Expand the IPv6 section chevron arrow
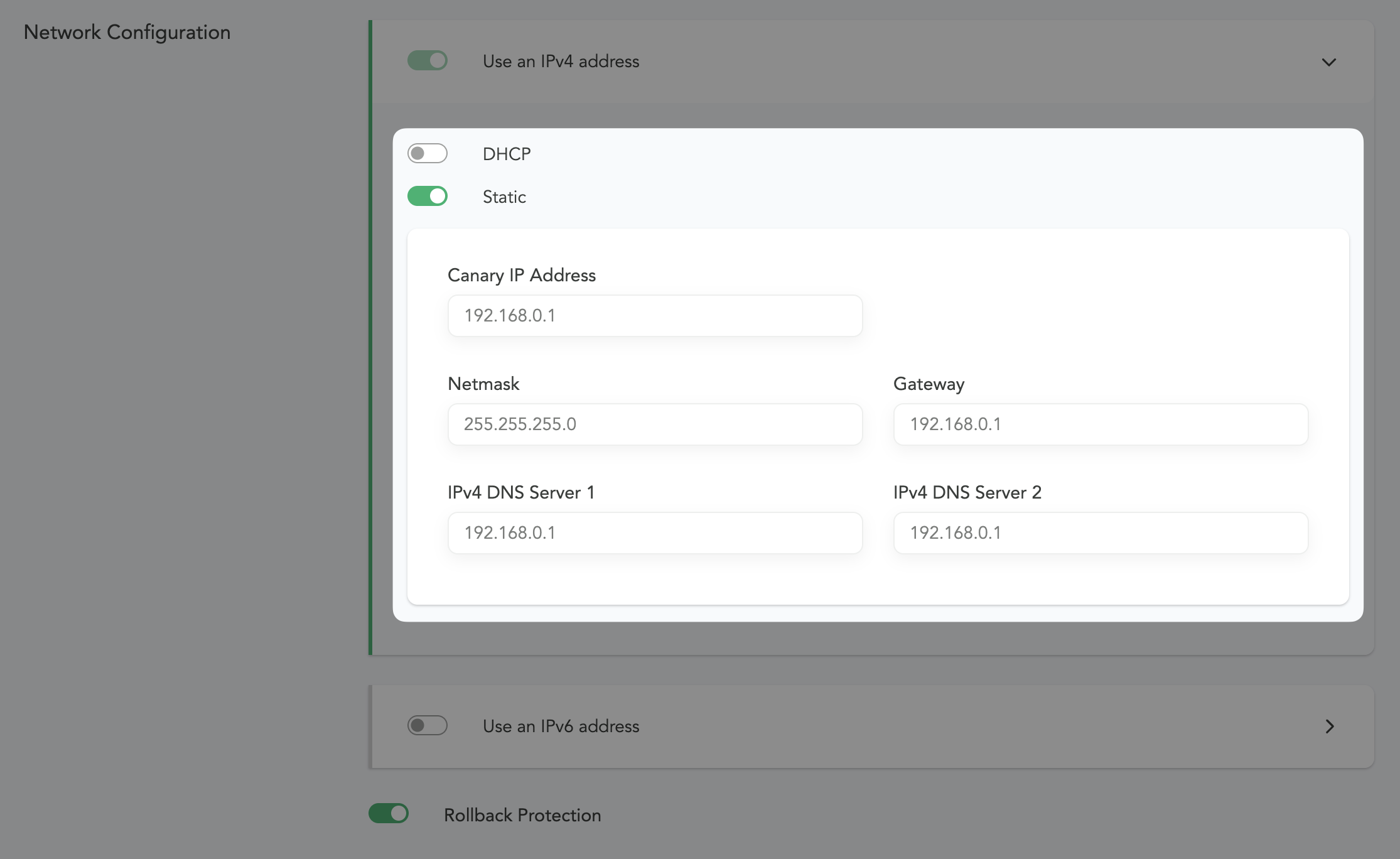The image size is (1400, 859). [x=1329, y=727]
